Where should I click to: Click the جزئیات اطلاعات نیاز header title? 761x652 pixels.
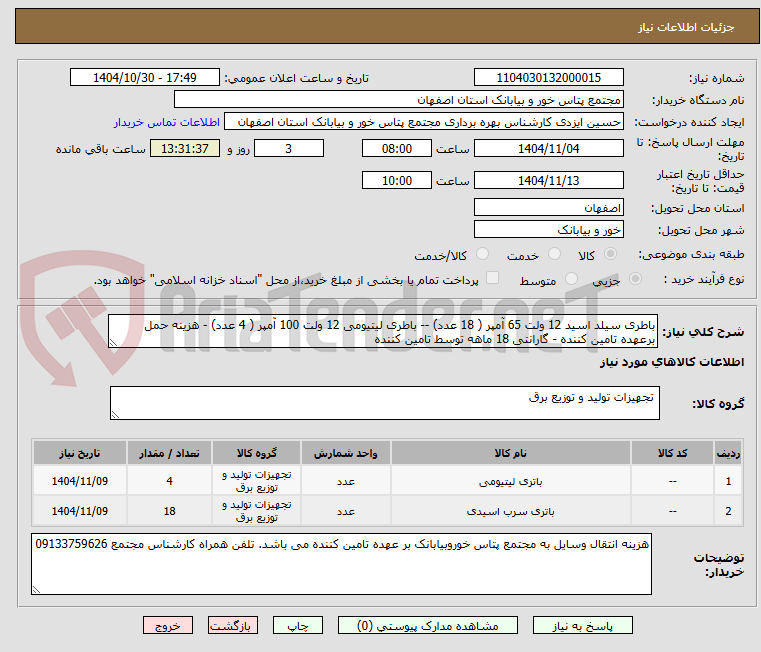686,27
